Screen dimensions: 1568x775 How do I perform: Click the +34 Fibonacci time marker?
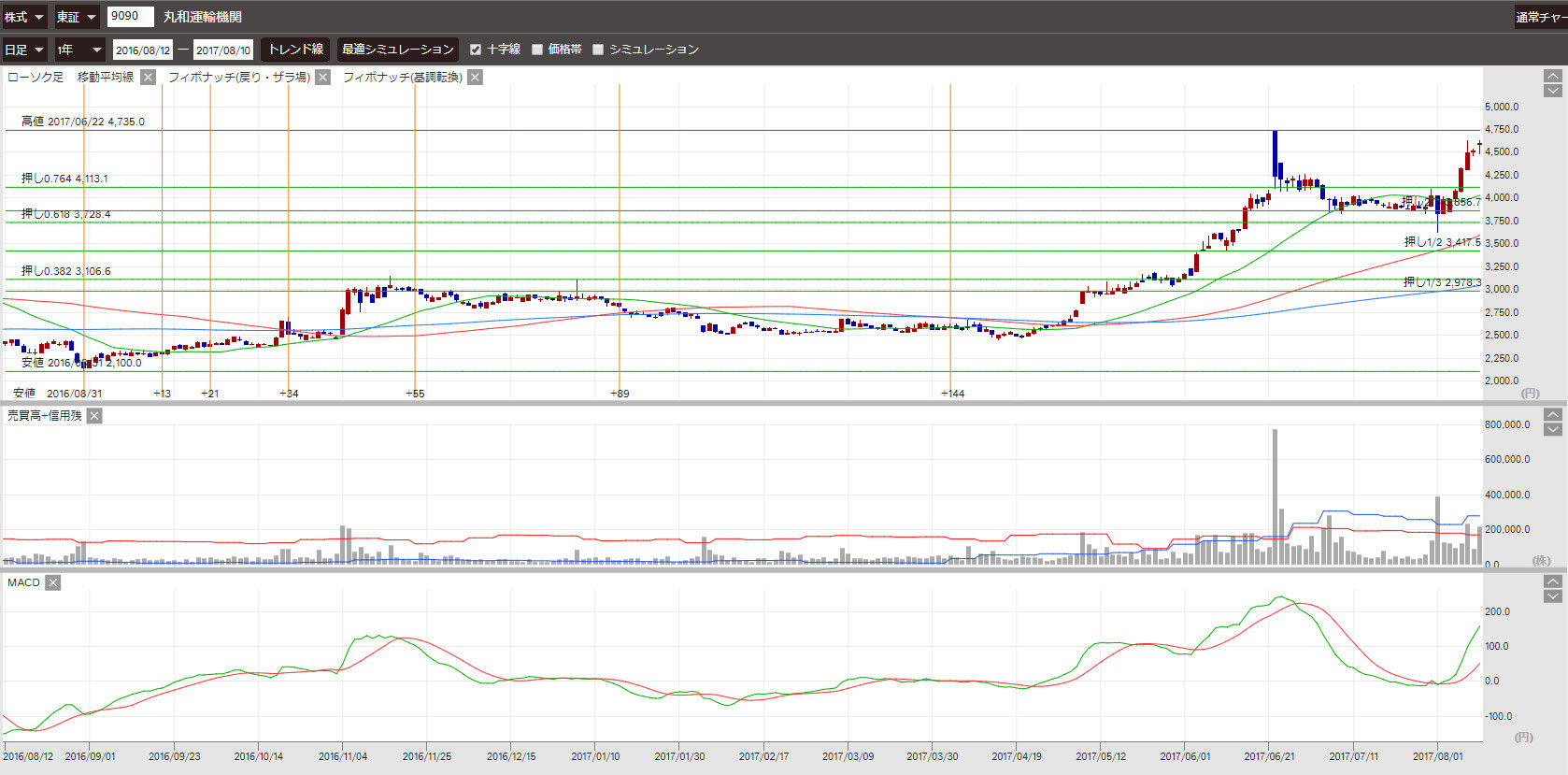pyautogui.click(x=289, y=394)
